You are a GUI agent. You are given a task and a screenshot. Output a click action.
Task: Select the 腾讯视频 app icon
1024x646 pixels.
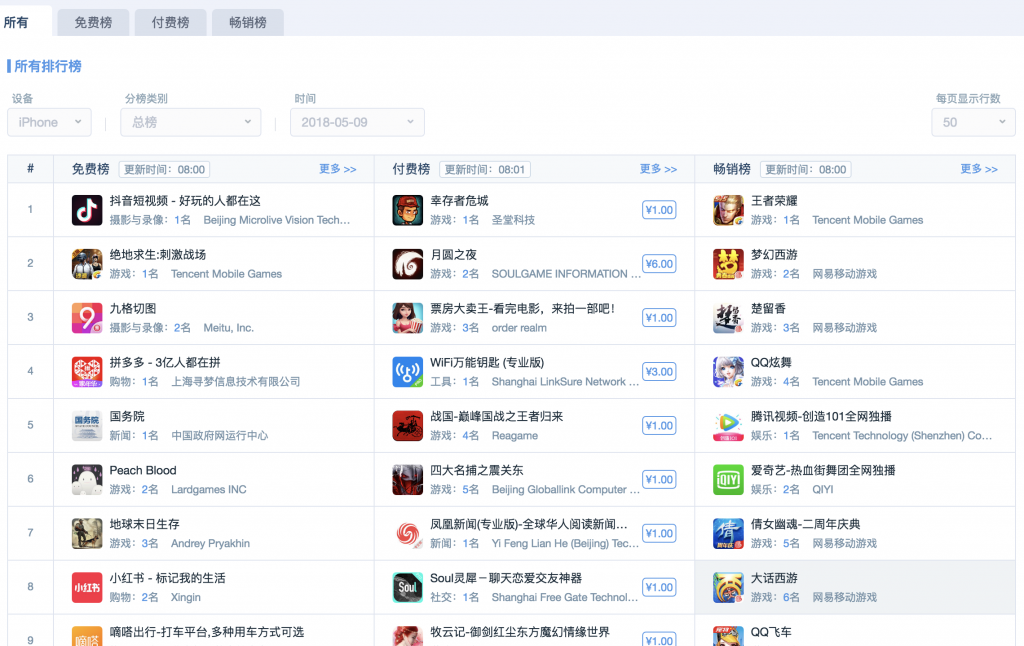(728, 426)
